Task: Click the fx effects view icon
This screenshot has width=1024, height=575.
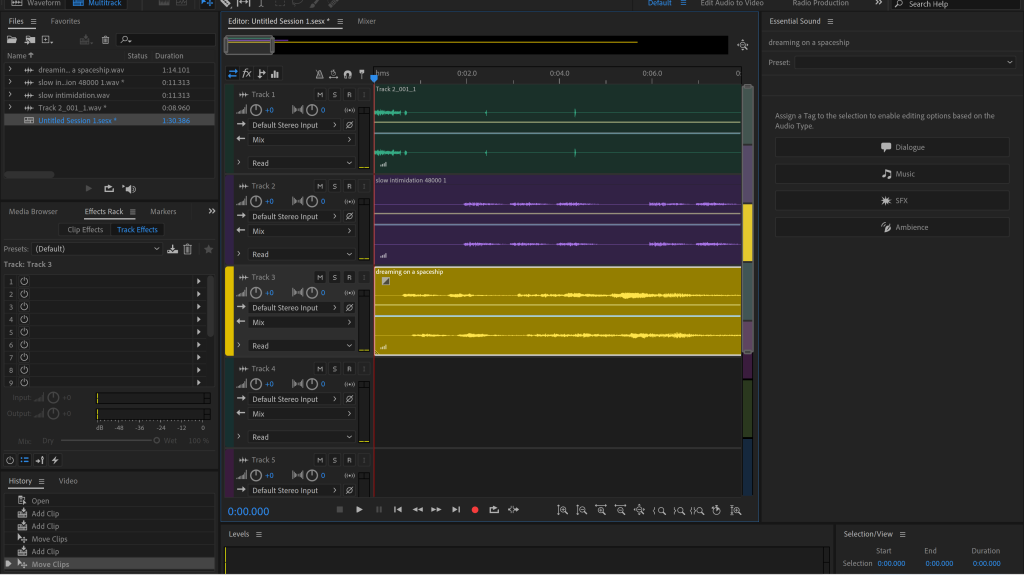Action: coord(247,74)
